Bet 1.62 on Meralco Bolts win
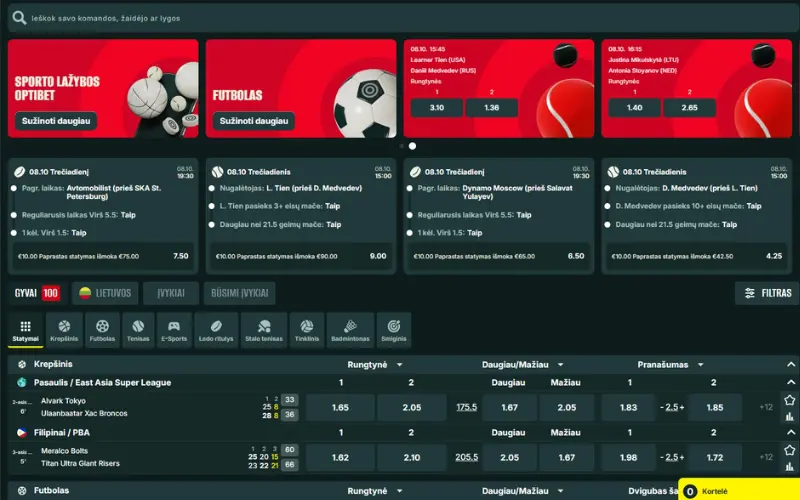The image size is (800, 500). 340,457
